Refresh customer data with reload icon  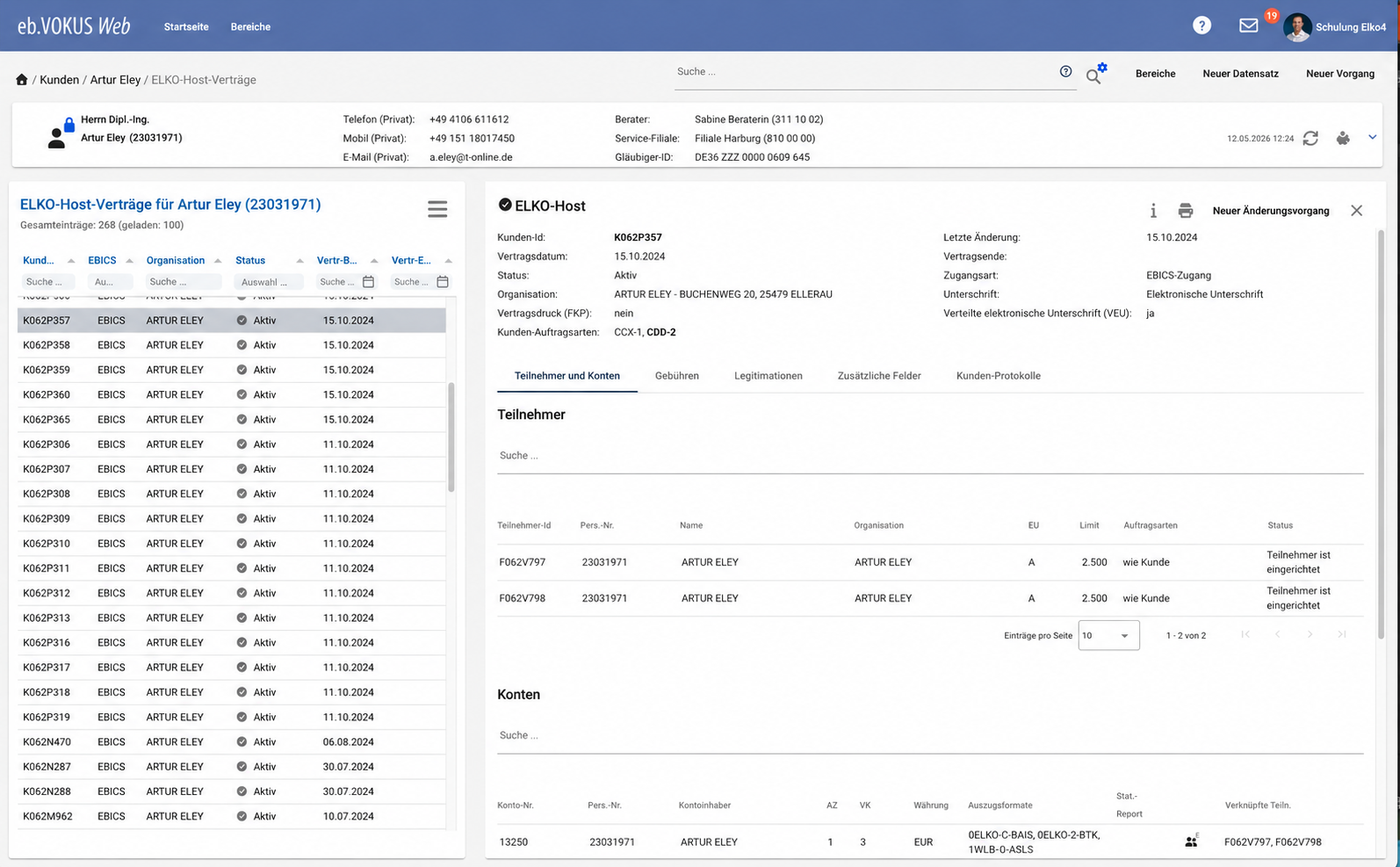1310,138
